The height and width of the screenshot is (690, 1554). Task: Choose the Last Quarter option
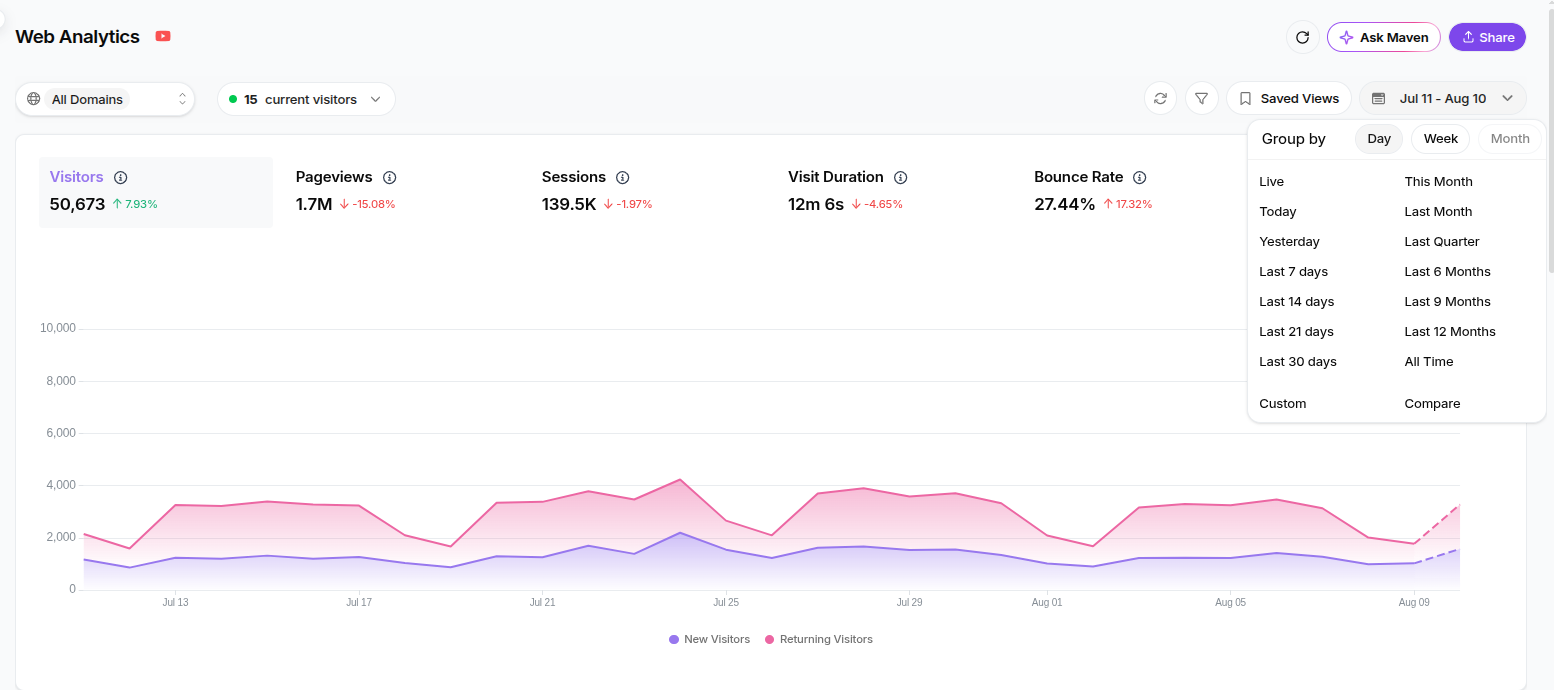1442,242
